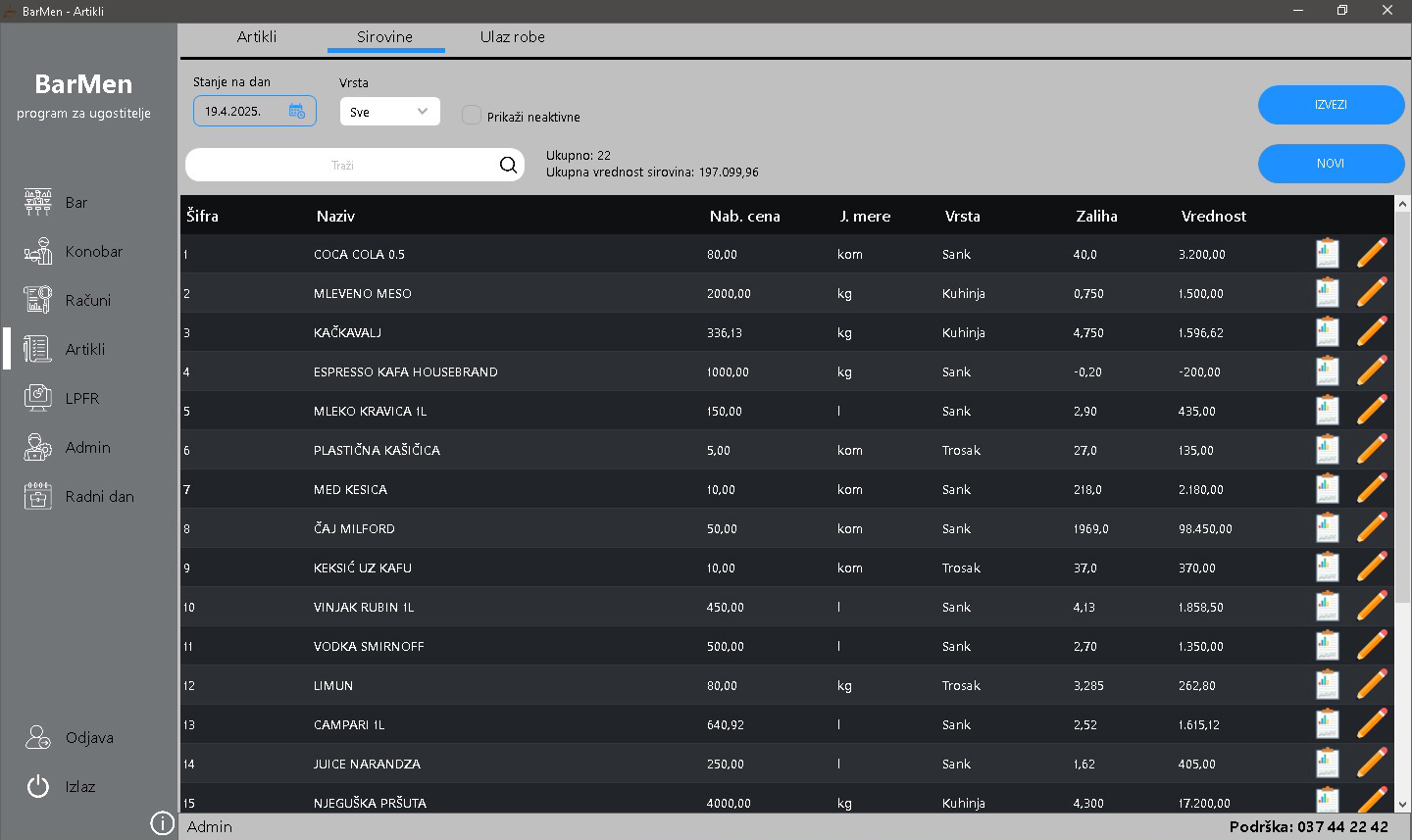1412x840 pixels.
Task: Open report clipboard icon for MLEVENO MESO
Action: coord(1327,292)
